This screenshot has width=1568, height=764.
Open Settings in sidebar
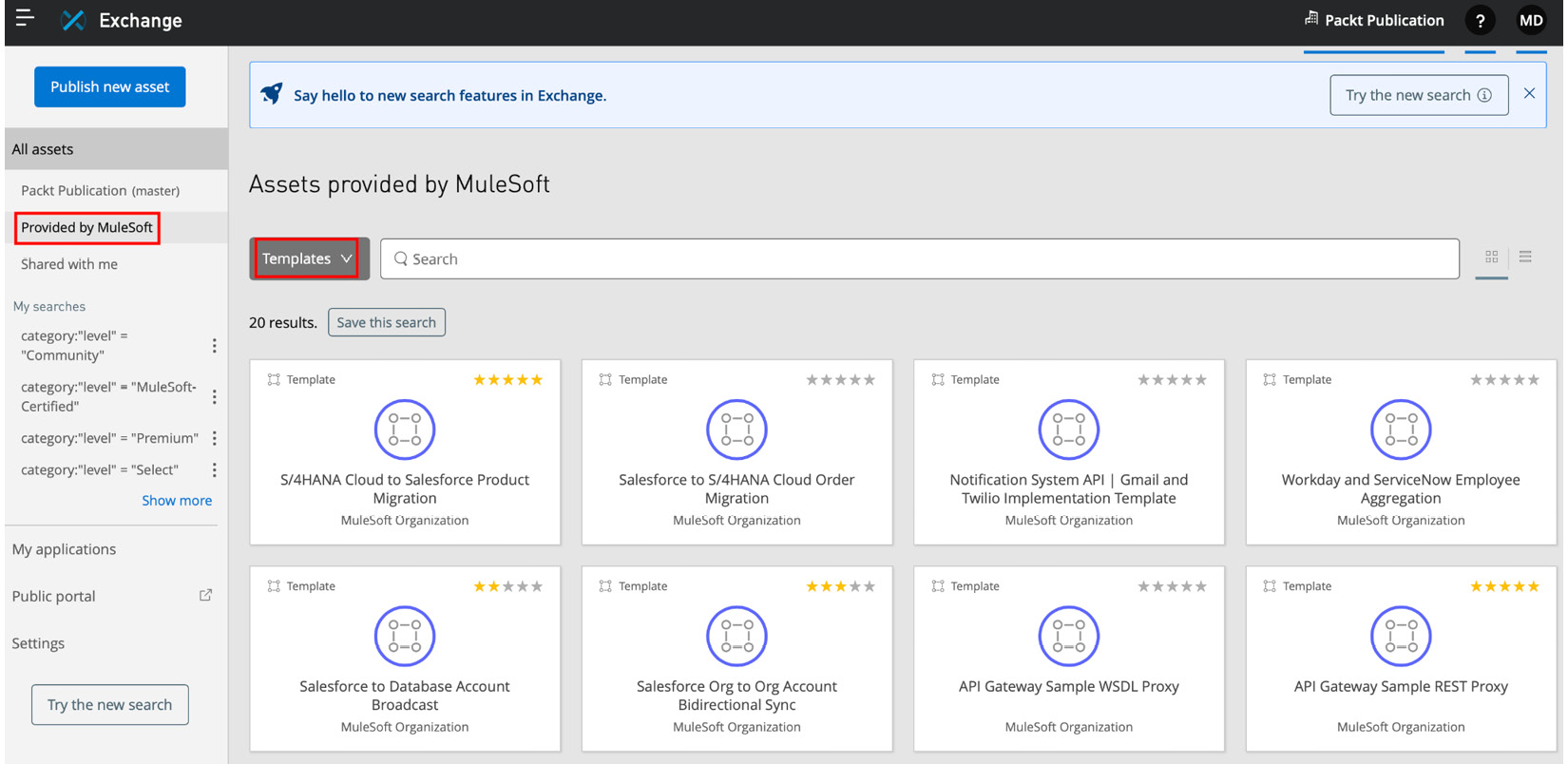pyautogui.click(x=38, y=643)
